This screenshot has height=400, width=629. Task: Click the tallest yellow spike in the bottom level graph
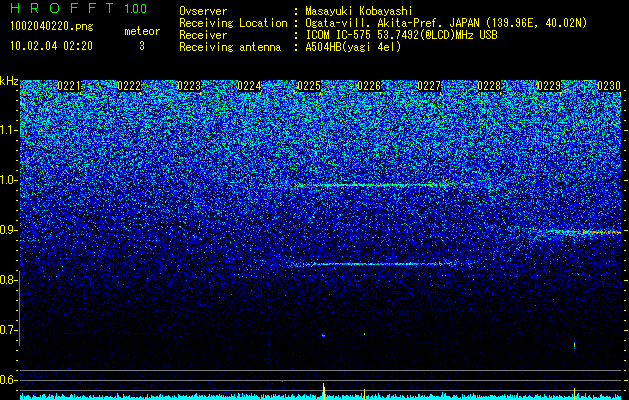coord(324,391)
